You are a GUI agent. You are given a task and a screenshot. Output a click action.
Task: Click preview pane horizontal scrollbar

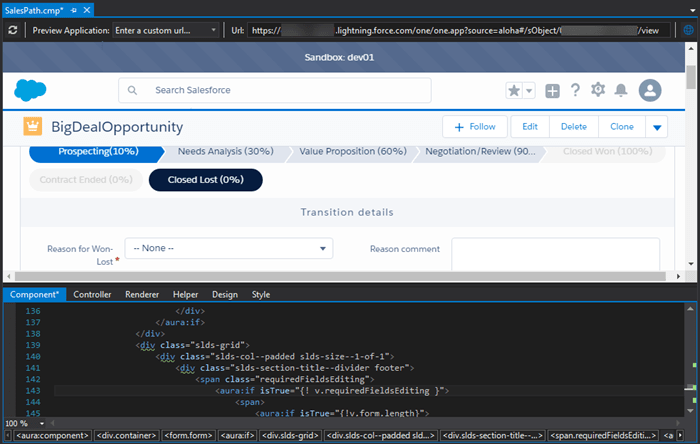coord(340,276)
